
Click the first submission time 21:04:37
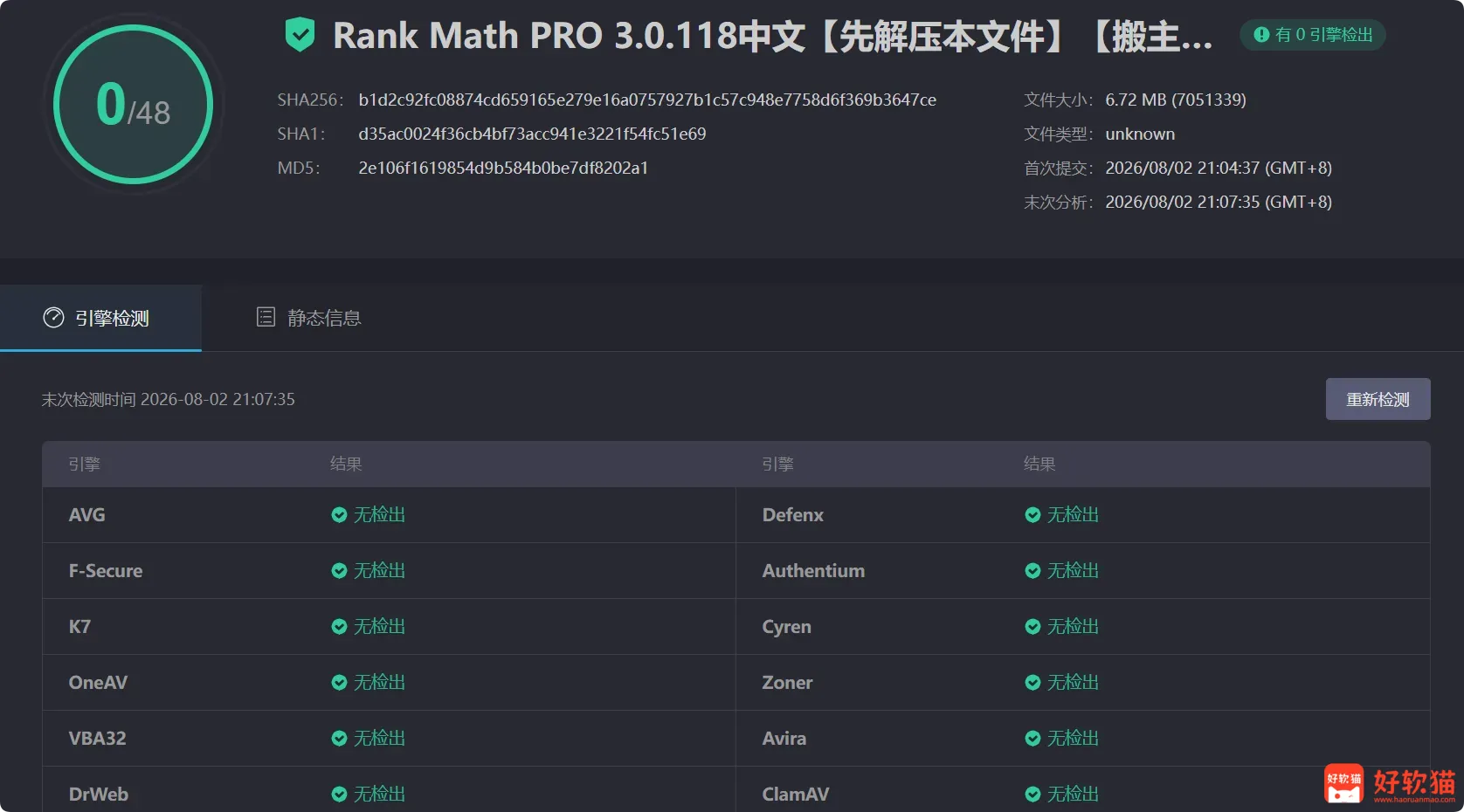[x=1219, y=168]
